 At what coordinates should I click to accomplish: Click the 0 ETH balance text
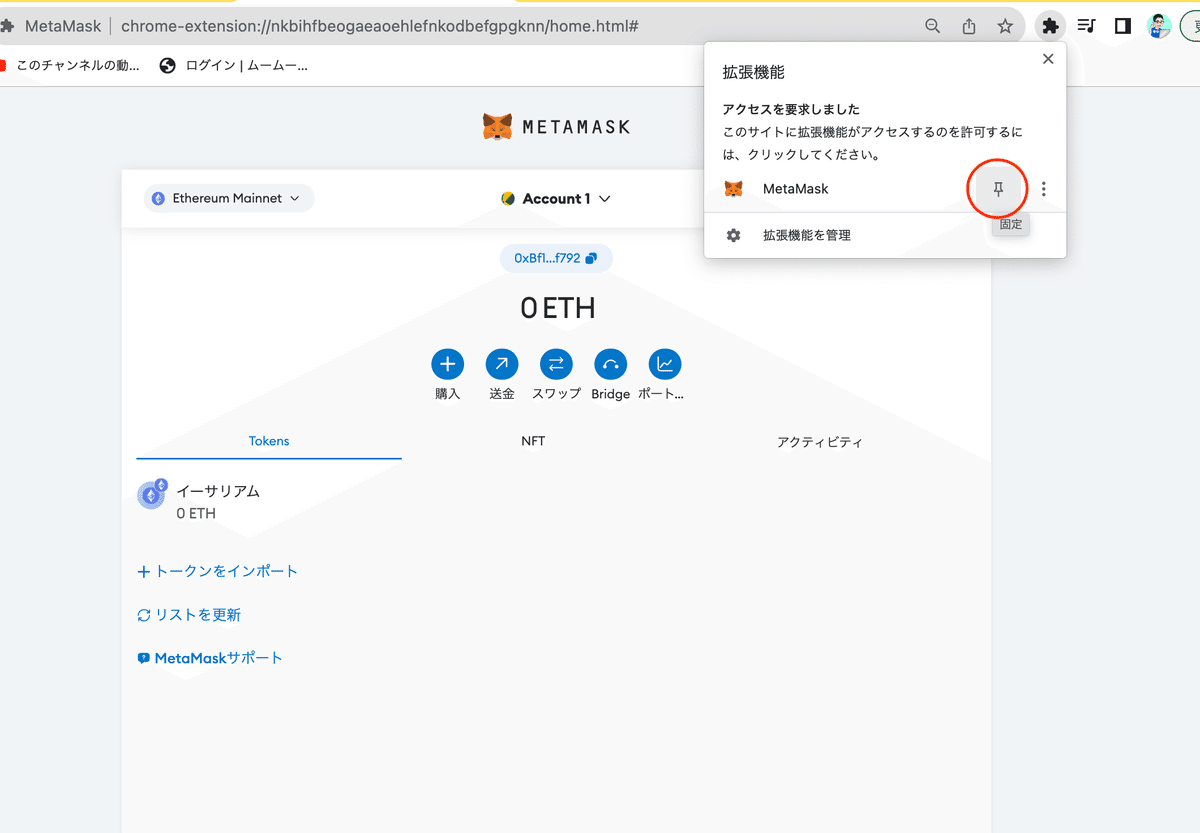click(x=557, y=308)
